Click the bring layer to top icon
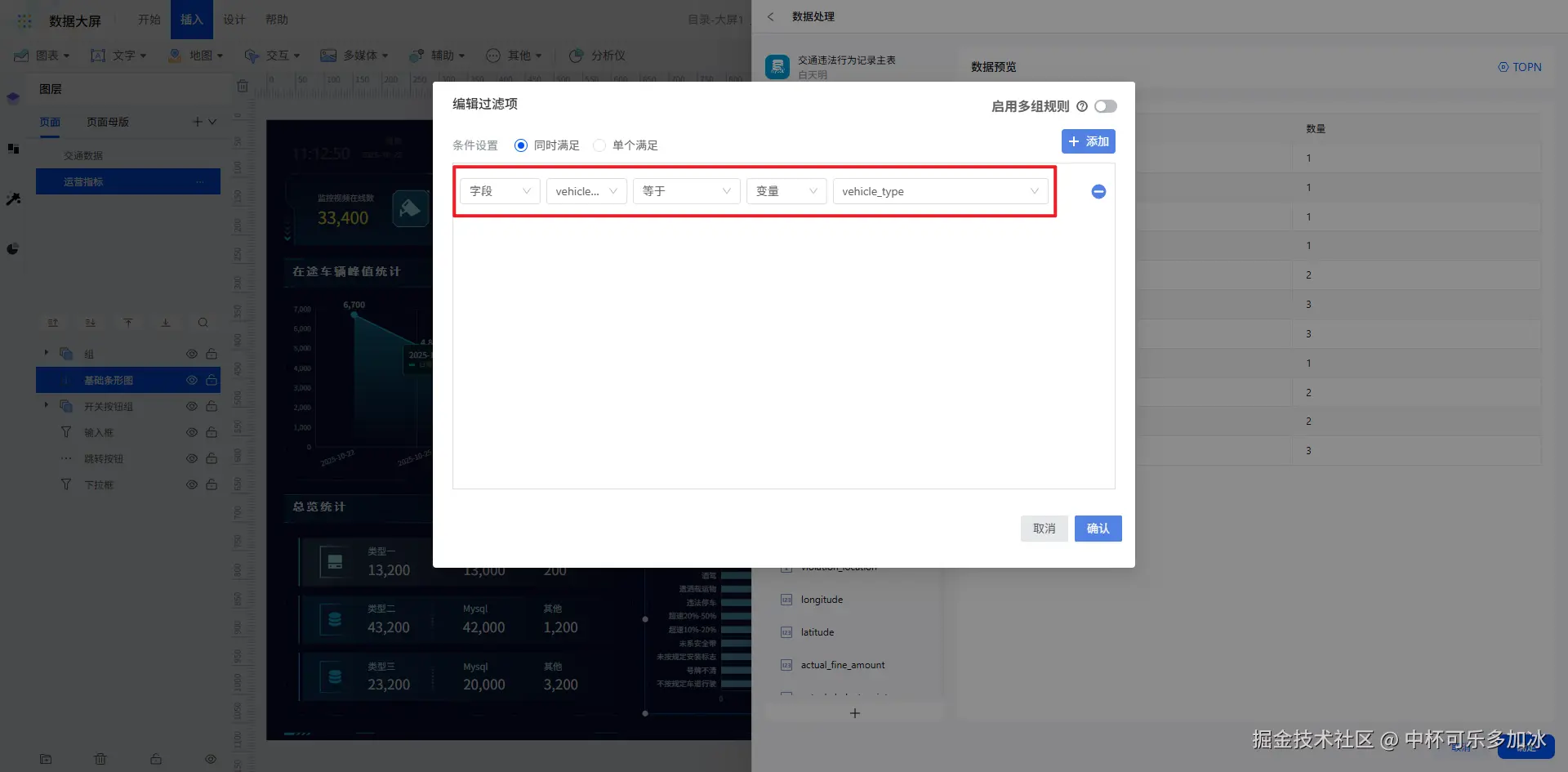Image resolution: width=1568 pixels, height=772 pixels. click(128, 323)
